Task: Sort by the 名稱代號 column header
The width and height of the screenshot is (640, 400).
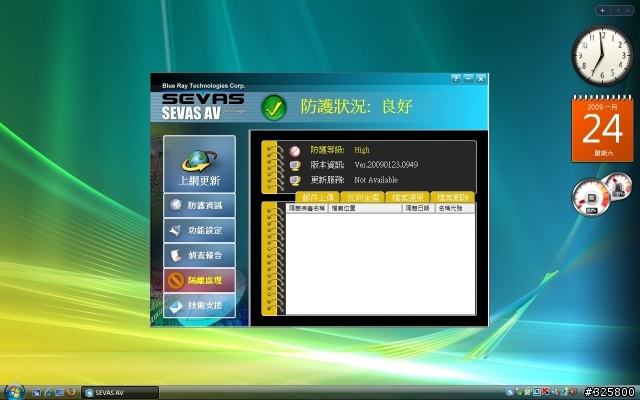Action: pos(455,208)
